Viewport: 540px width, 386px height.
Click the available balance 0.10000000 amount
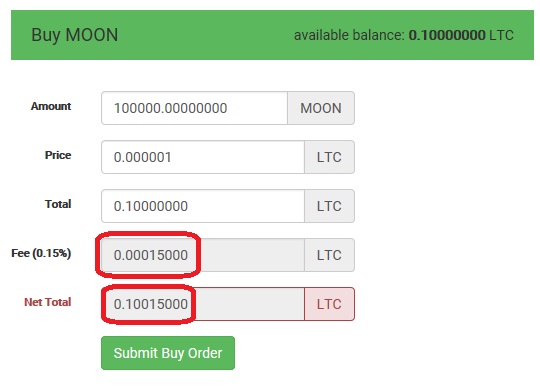(x=447, y=35)
